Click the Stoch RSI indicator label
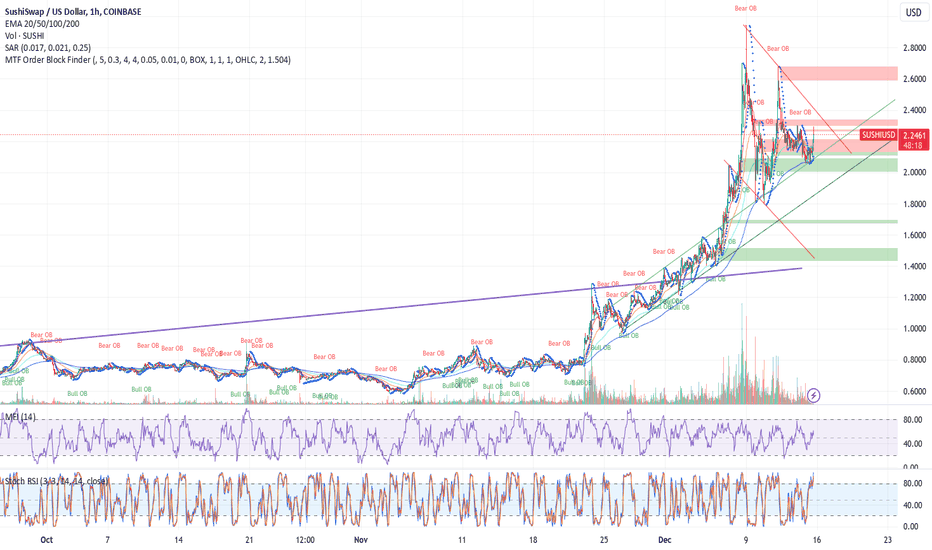Viewport: 932px width, 550px height. (x=56, y=480)
